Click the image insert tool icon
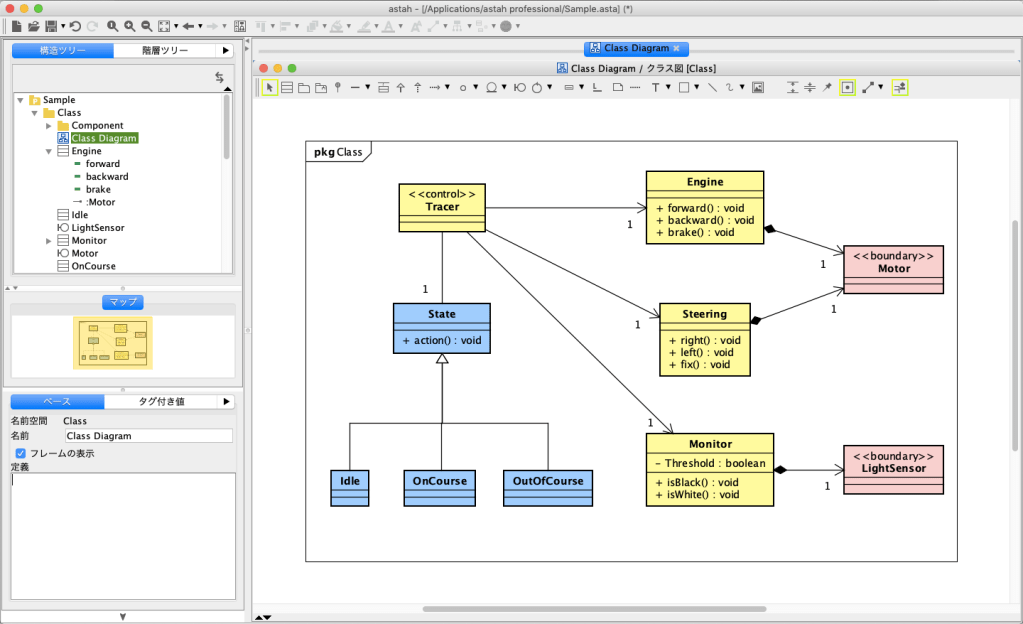The image size is (1023, 624). pyautogui.click(x=758, y=88)
